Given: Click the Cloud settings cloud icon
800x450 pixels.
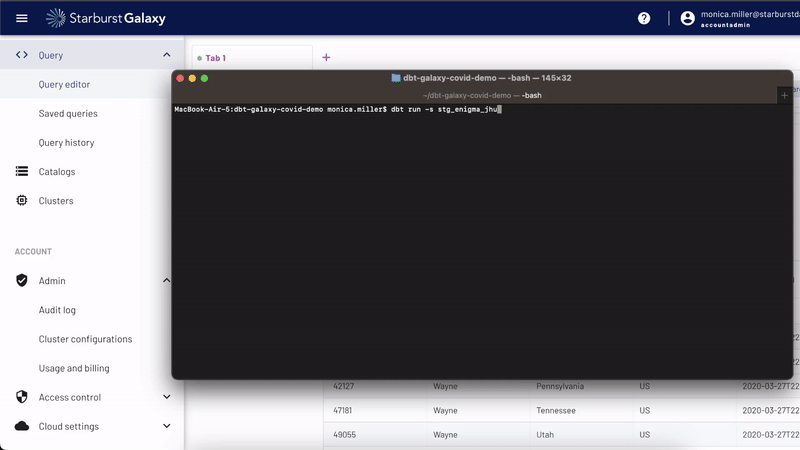Looking at the screenshot, I should pyautogui.click(x=21, y=426).
